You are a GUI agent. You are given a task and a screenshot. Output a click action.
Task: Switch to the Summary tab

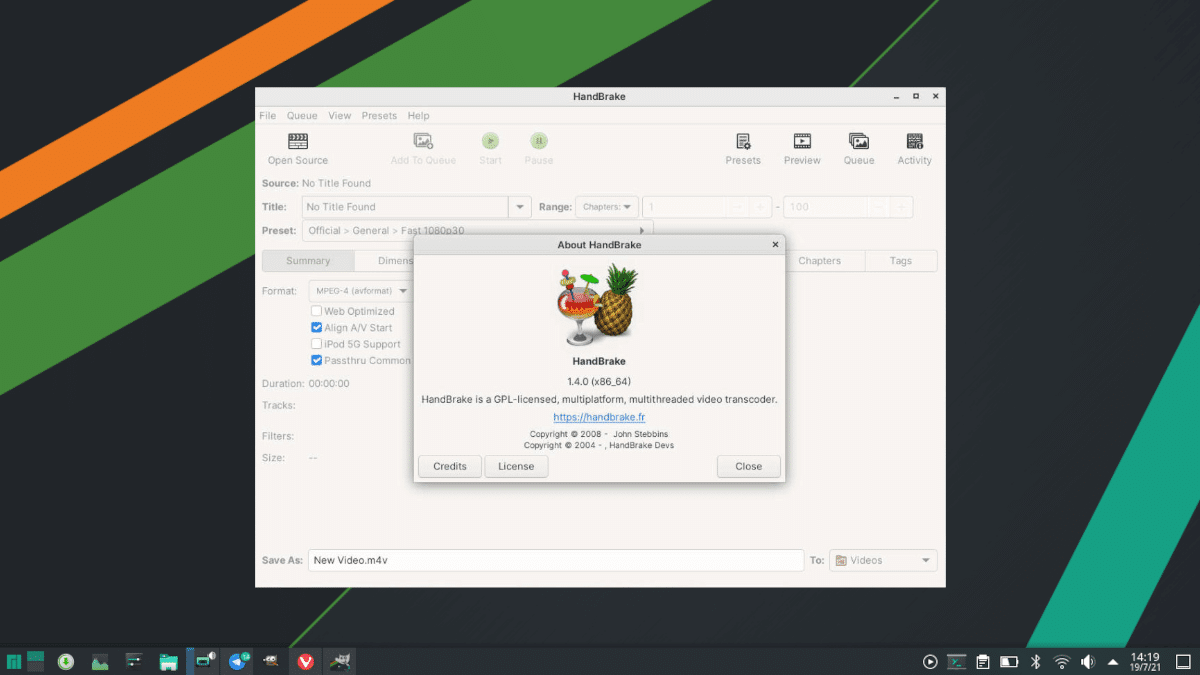pos(308,261)
